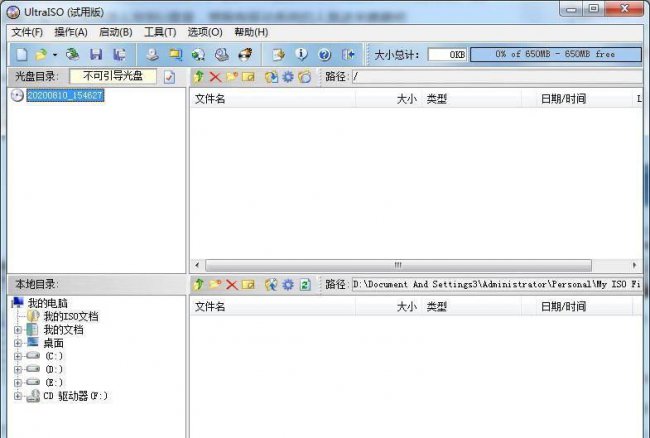Open the 文件(F) menu
This screenshot has width=650, height=438.
click(x=27, y=32)
